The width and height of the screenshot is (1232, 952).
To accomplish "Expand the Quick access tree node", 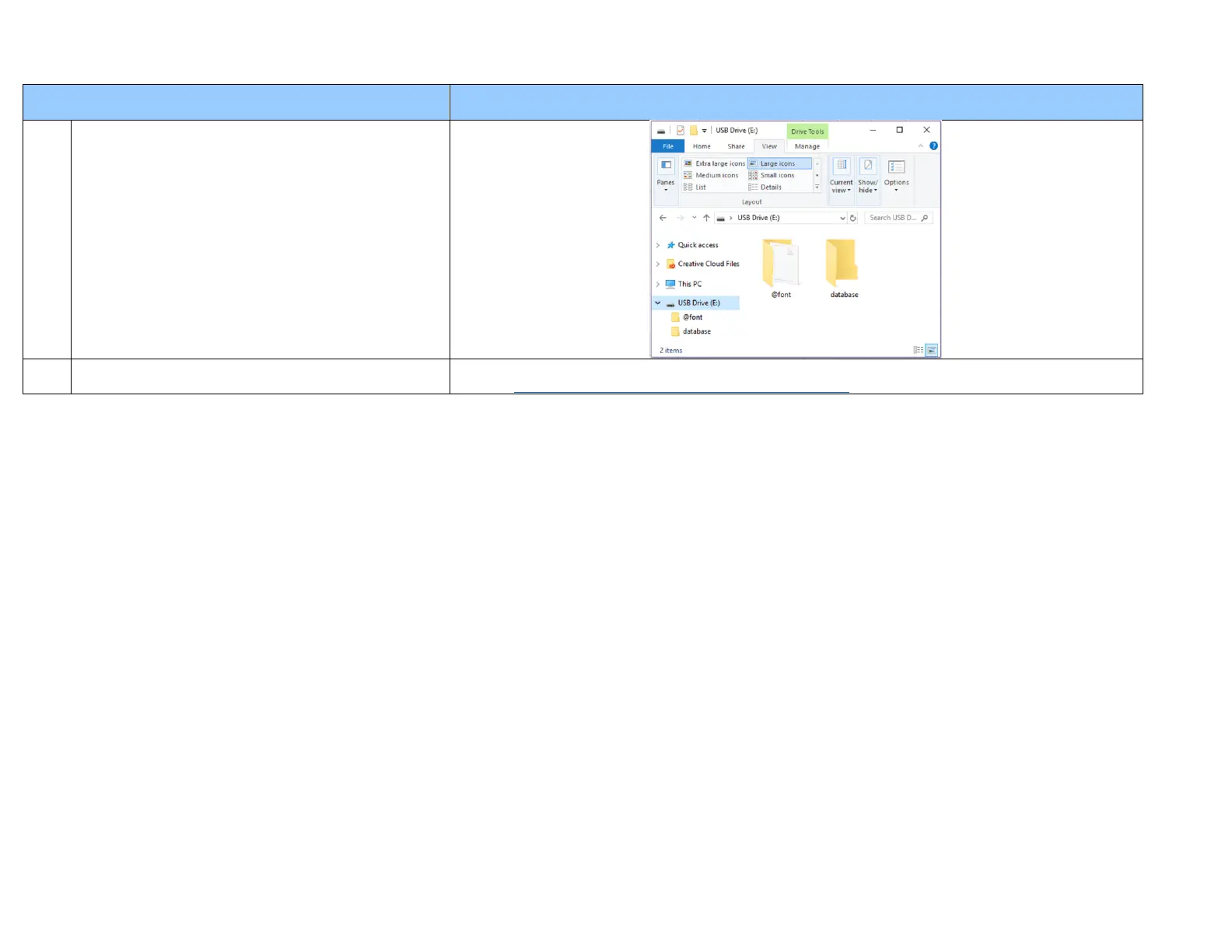I will (658, 246).
